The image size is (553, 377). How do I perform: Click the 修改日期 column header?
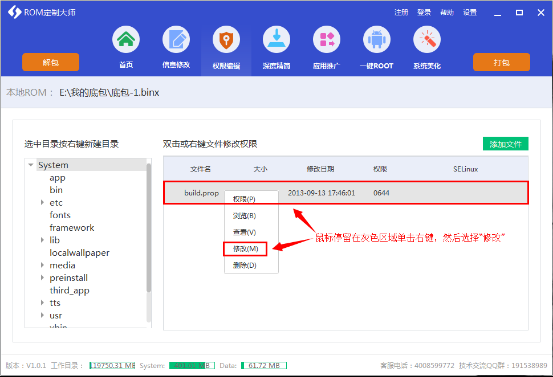point(320,169)
